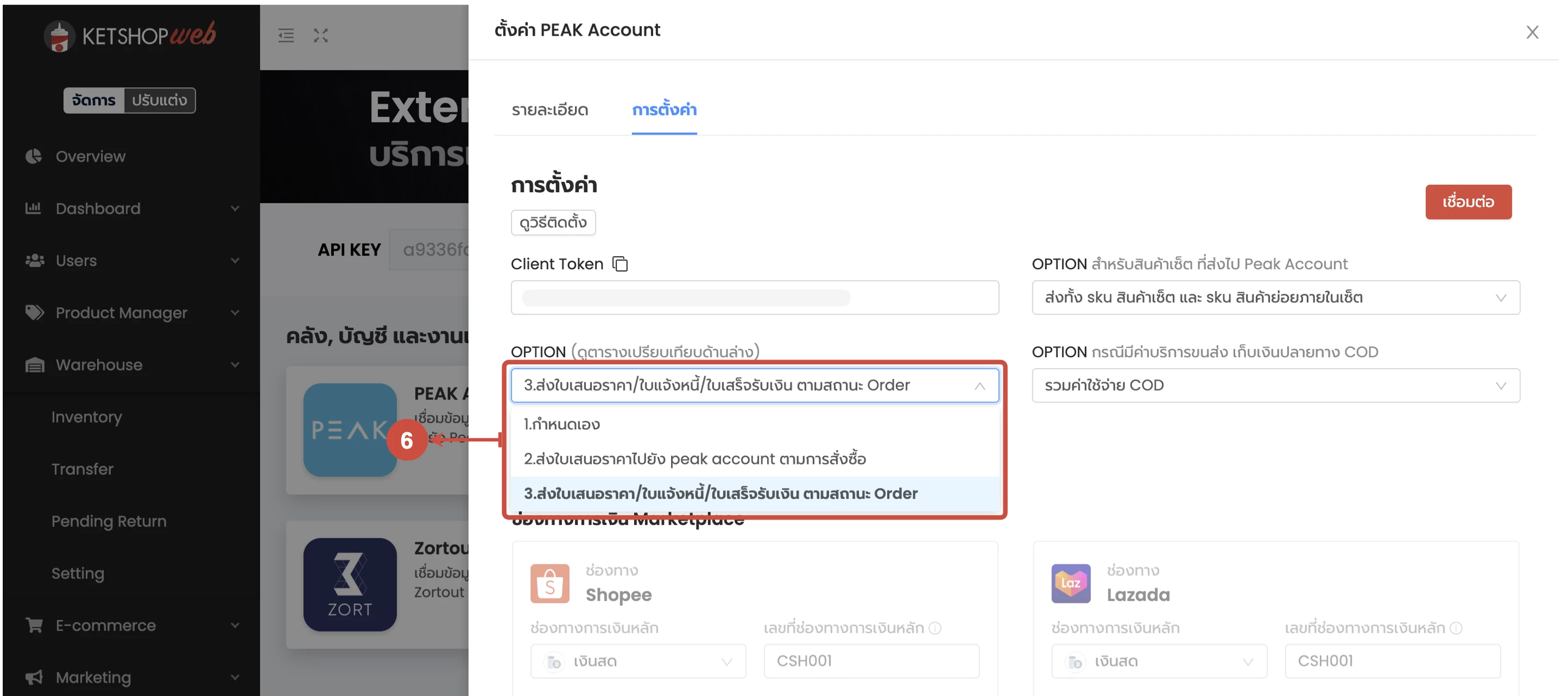Open Inventory under Warehouse menu
Image resolution: width=1568 pixels, height=696 pixels.
[86, 417]
